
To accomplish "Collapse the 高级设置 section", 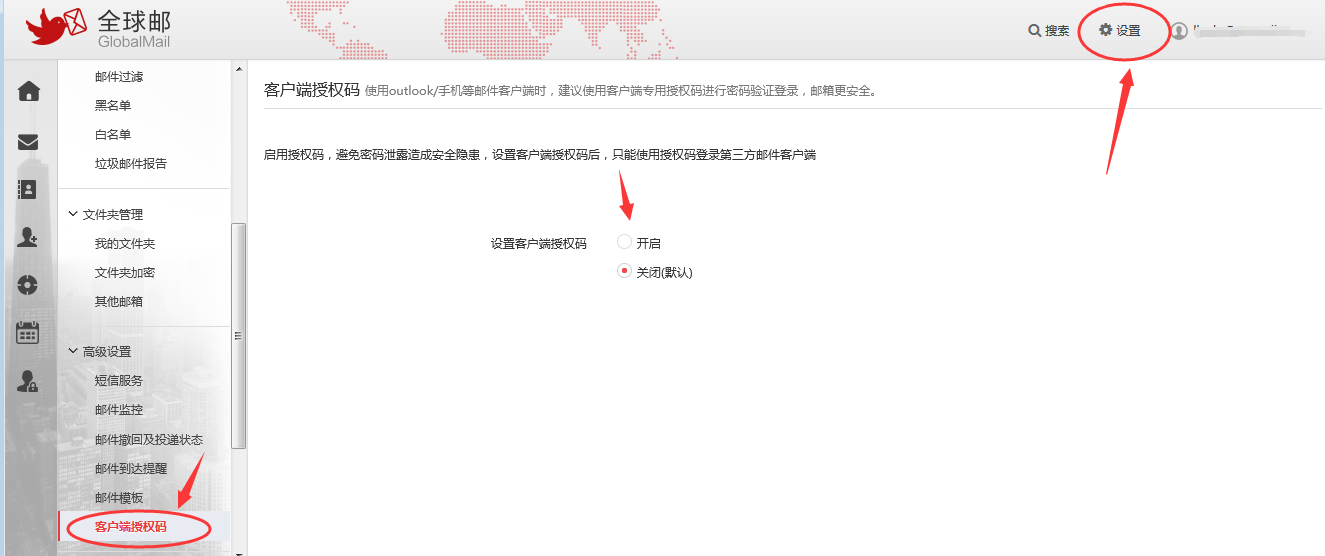I will coord(73,351).
